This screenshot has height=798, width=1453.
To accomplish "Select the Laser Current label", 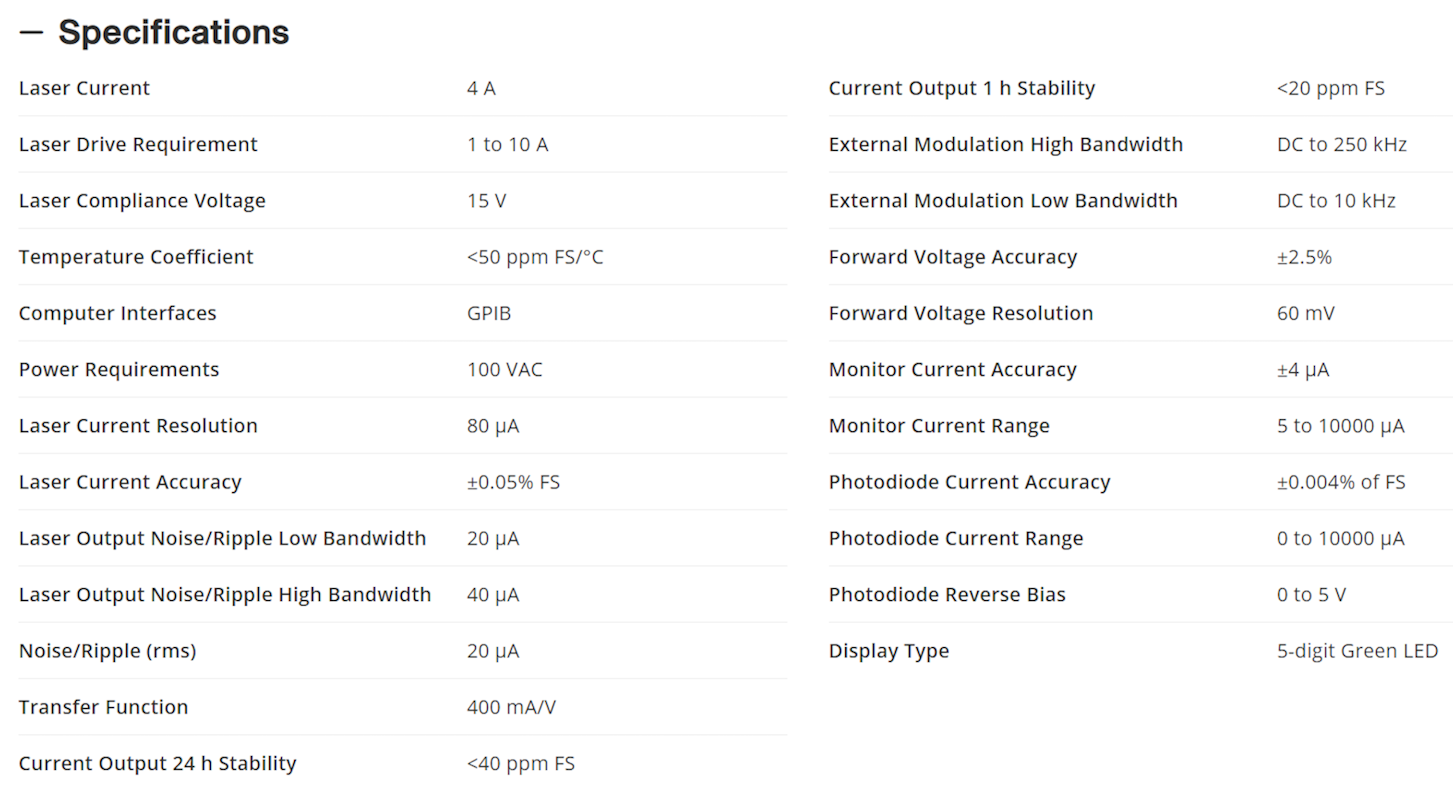I will point(84,88).
